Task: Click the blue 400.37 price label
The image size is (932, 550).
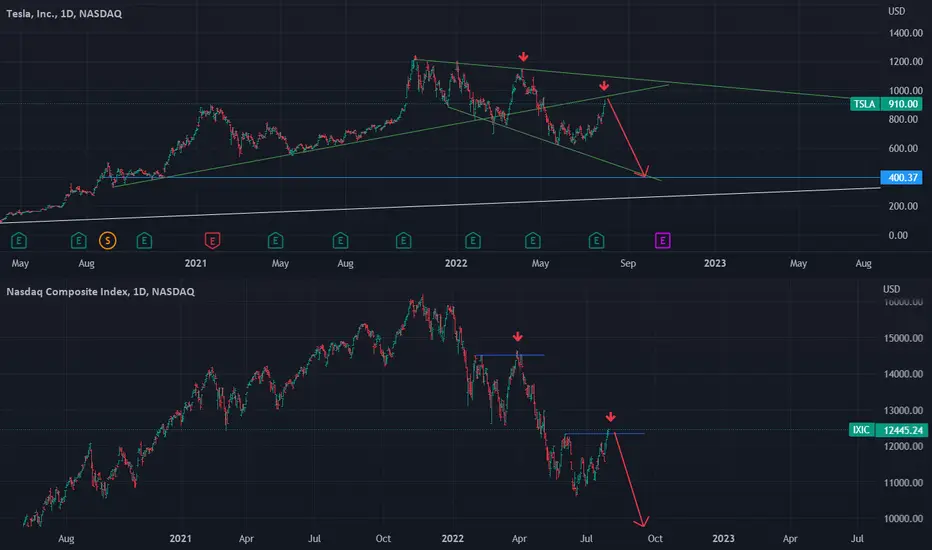Action: point(902,177)
